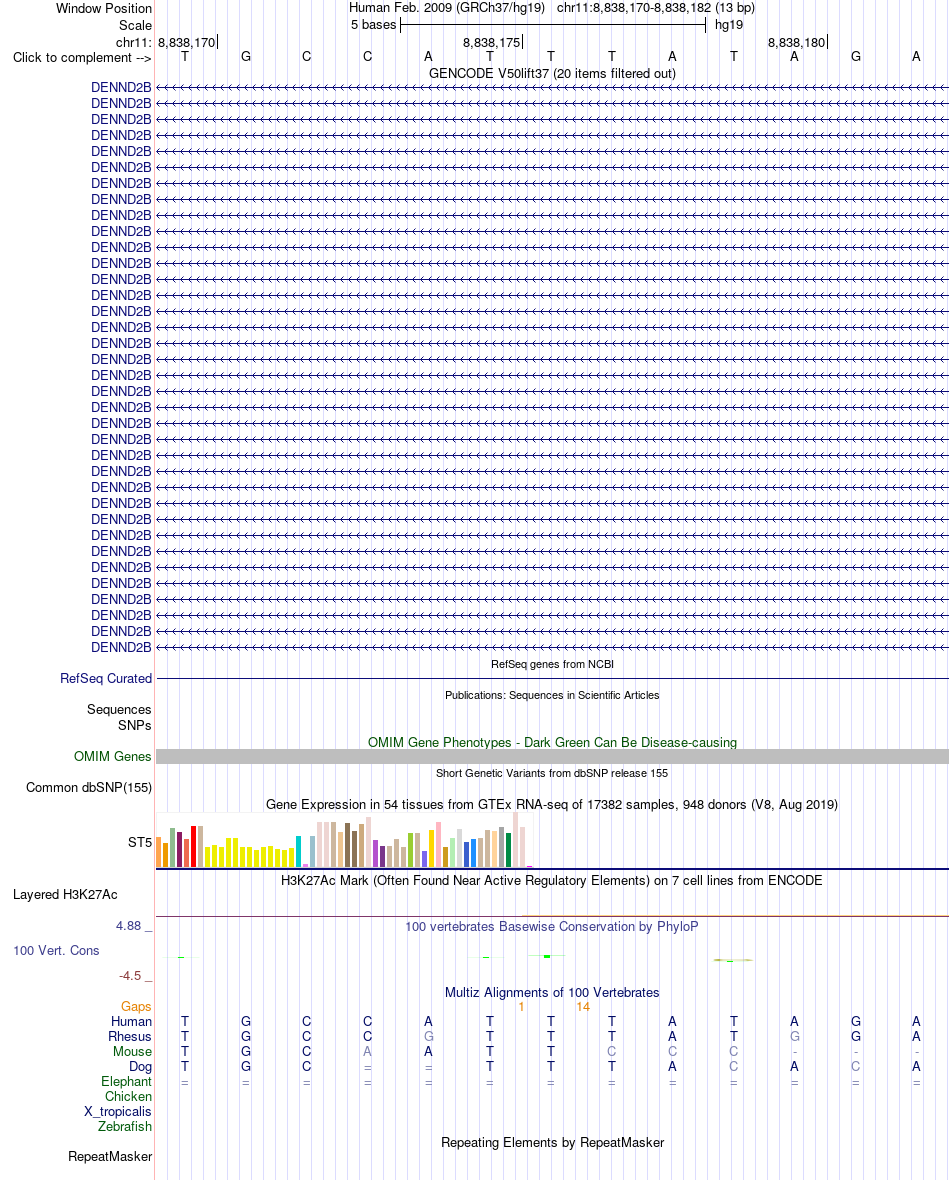Click the gap count '14' in Gaps row
Viewport: 950px width, 1180px height.
(x=583, y=1006)
